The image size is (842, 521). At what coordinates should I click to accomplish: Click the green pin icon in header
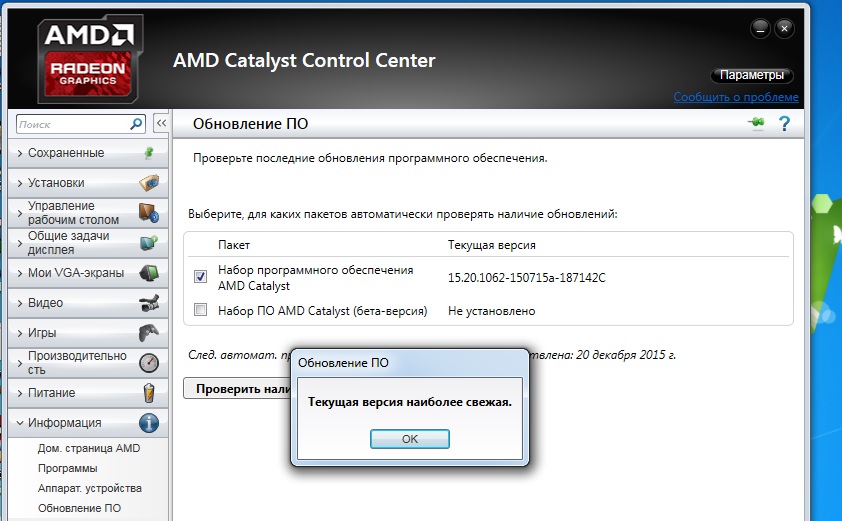click(x=755, y=123)
